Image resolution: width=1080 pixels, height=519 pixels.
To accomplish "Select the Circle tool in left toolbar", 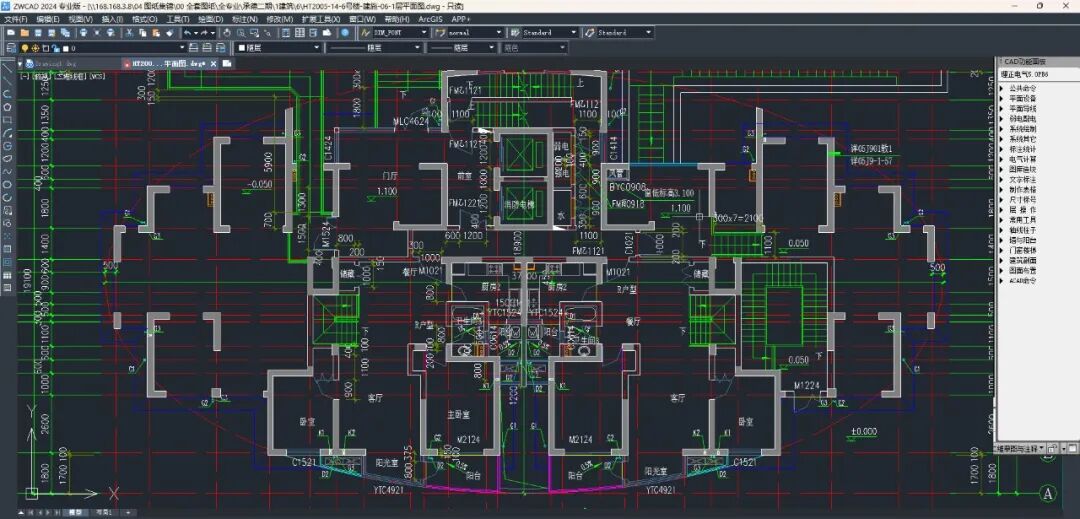I will click(x=8, y=146).
